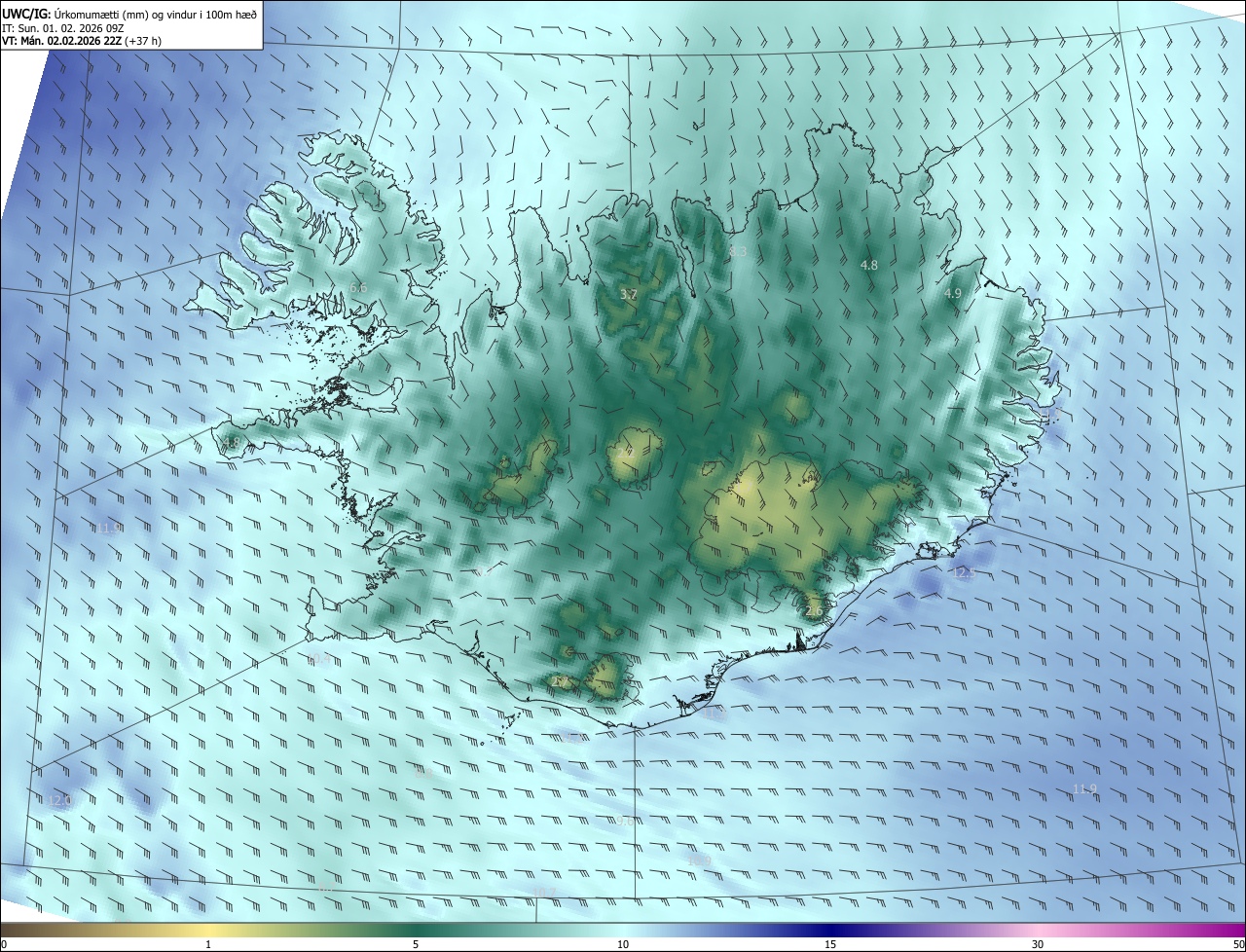Click the '15' tick on the color scale
This screenshot has height=952, width=1246.
[830, 944]
